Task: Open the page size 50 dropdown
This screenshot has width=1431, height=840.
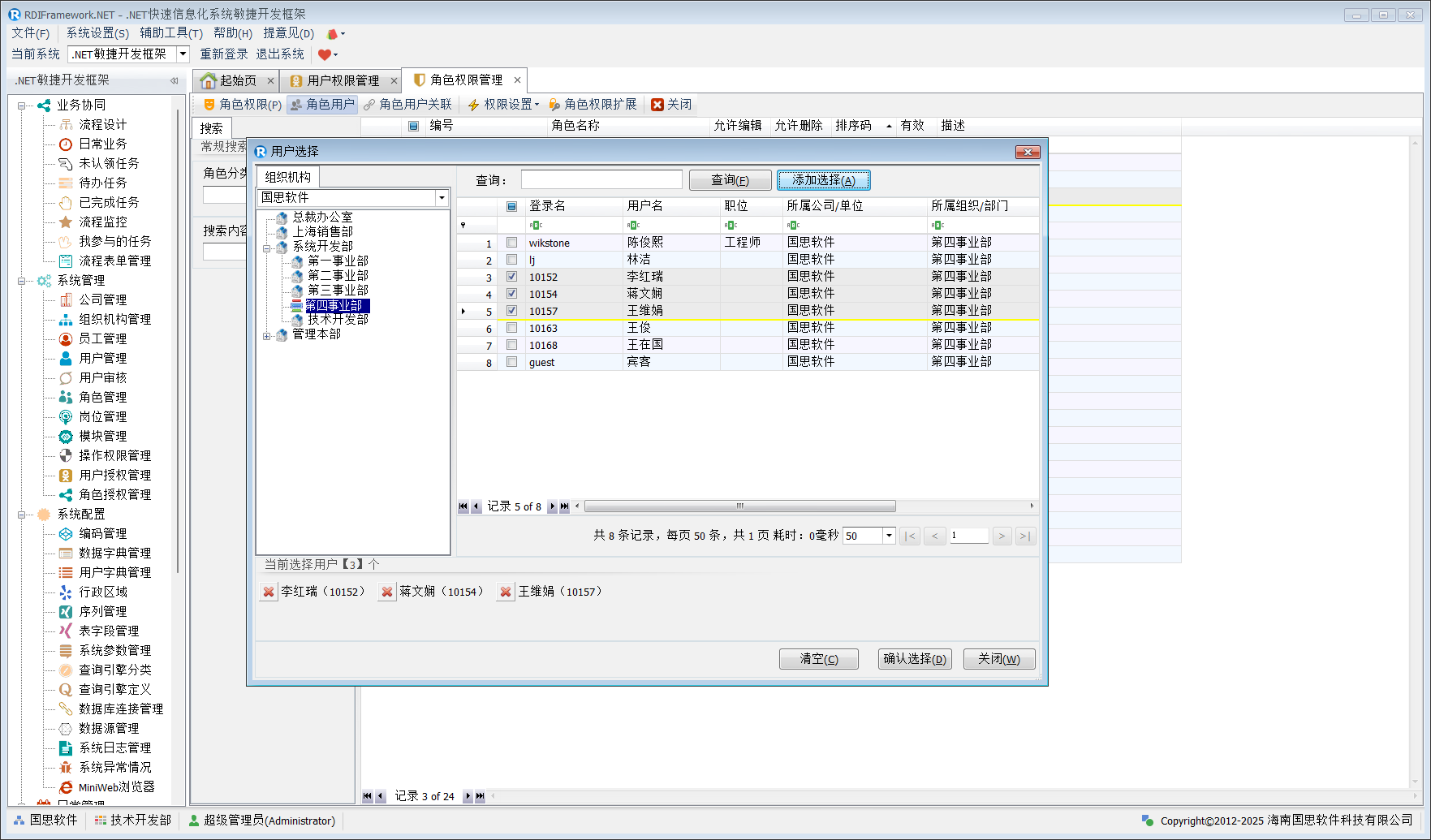Action: (889, 536)
